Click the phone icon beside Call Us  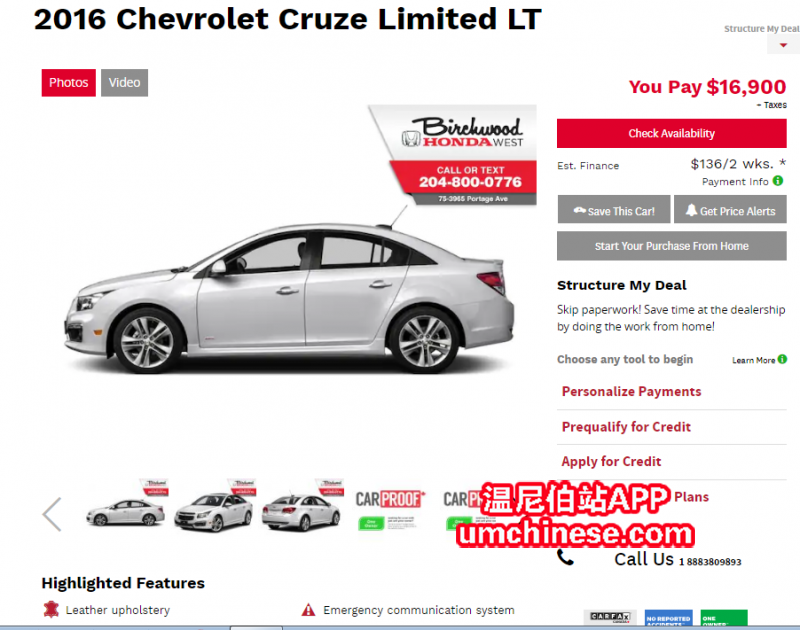(x=565, y=557)
